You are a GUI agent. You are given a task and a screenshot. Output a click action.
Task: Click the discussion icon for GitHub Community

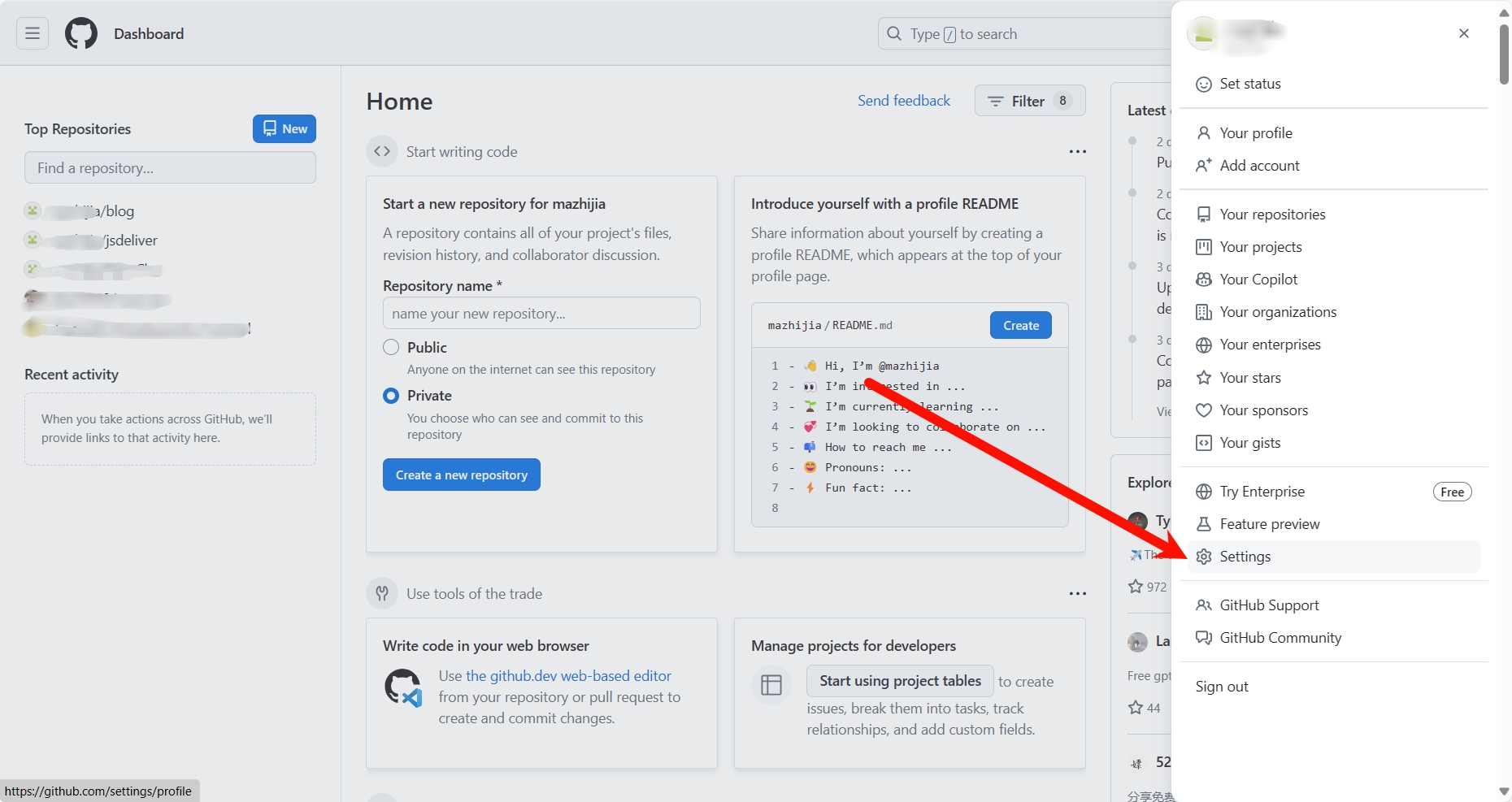pos(1204,638)
